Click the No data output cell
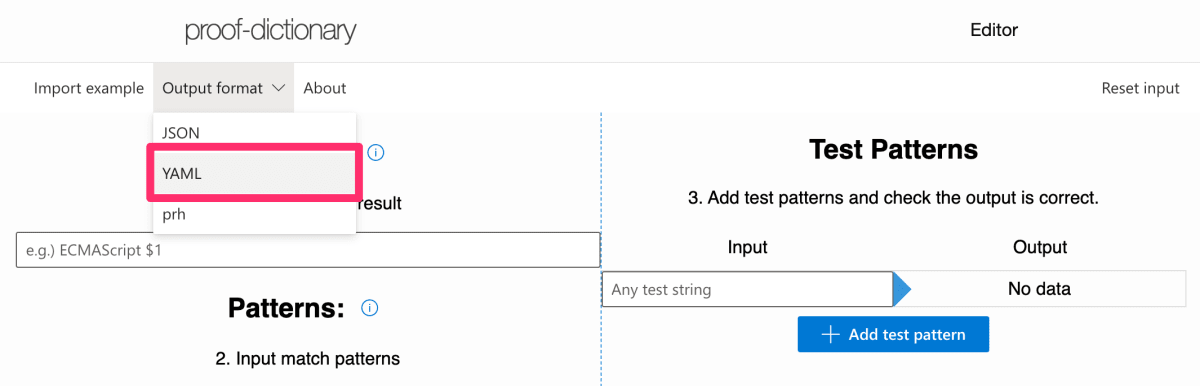 (1039, 290)
